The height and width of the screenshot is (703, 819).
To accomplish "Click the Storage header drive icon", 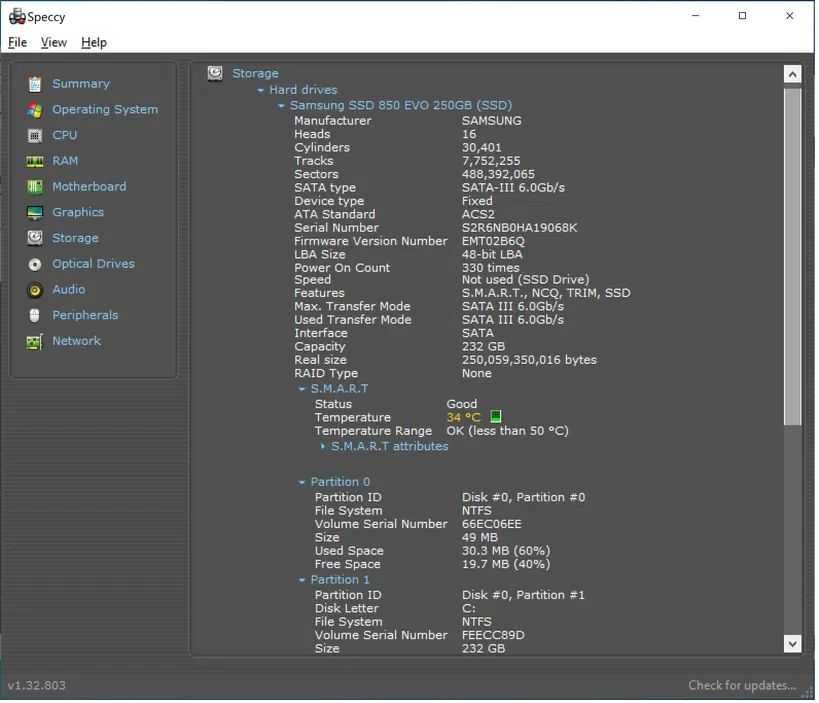I will point(215,73).
